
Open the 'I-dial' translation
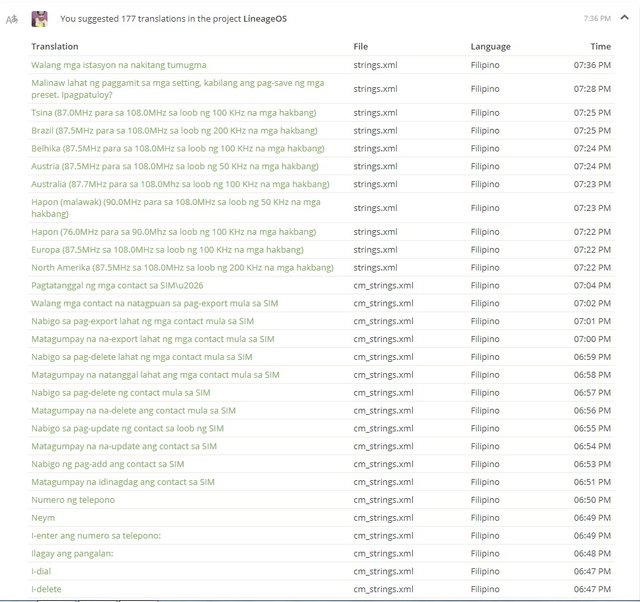(41, 572)
